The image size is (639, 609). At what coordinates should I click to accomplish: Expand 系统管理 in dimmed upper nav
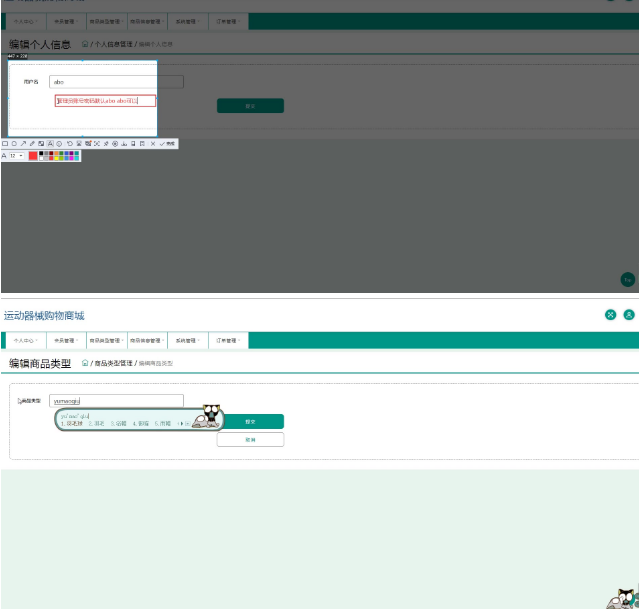pyautogui.click(x=187, y=21)
